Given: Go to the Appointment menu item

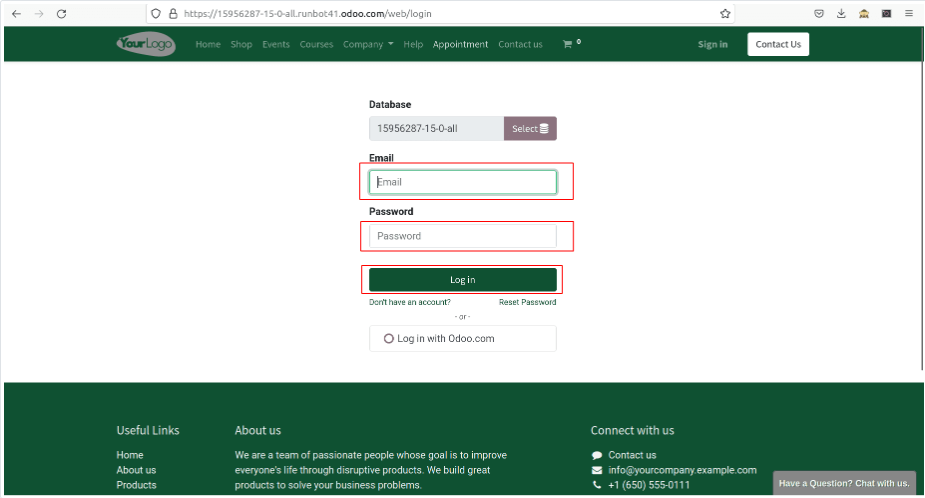Looking at the screenshot, I should [x=460, y=44].
